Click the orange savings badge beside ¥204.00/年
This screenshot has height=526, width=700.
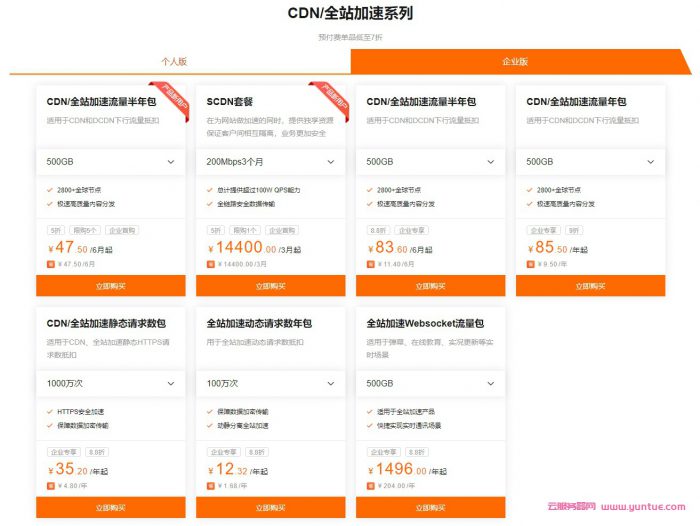tap(371, 486)
